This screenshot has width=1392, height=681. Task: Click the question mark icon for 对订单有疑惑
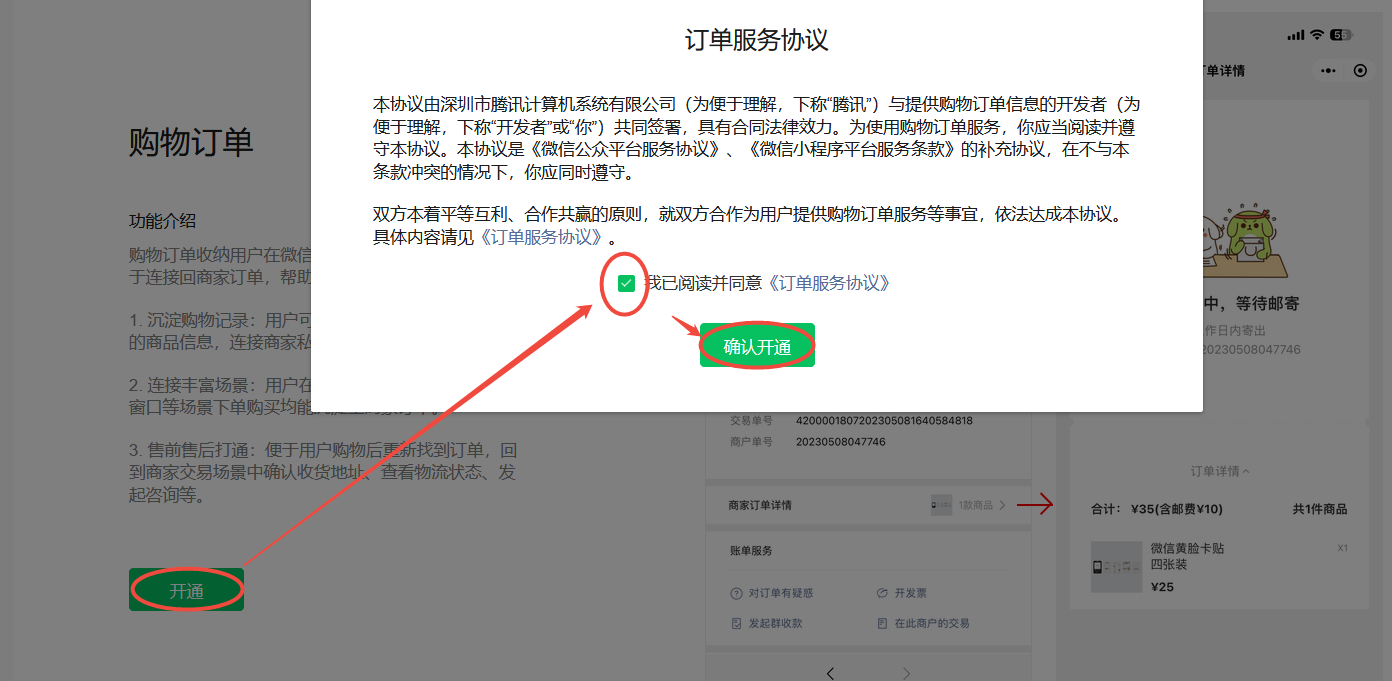(x=736, y=593)
